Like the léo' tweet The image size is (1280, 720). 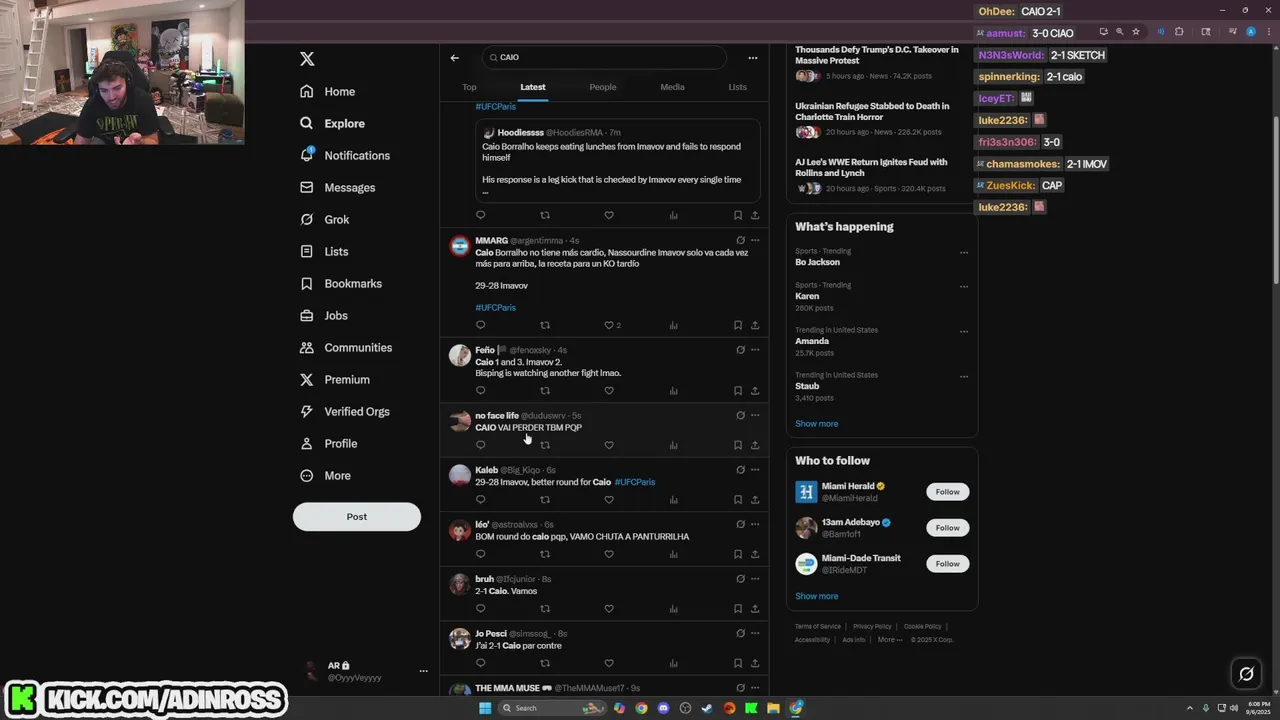pos(609,554)
